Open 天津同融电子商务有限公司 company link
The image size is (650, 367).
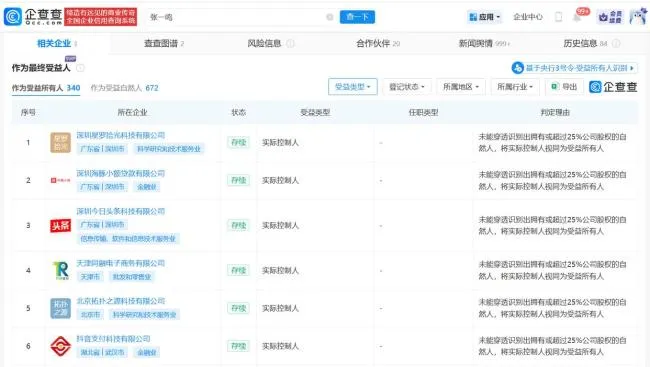[121, 263]
